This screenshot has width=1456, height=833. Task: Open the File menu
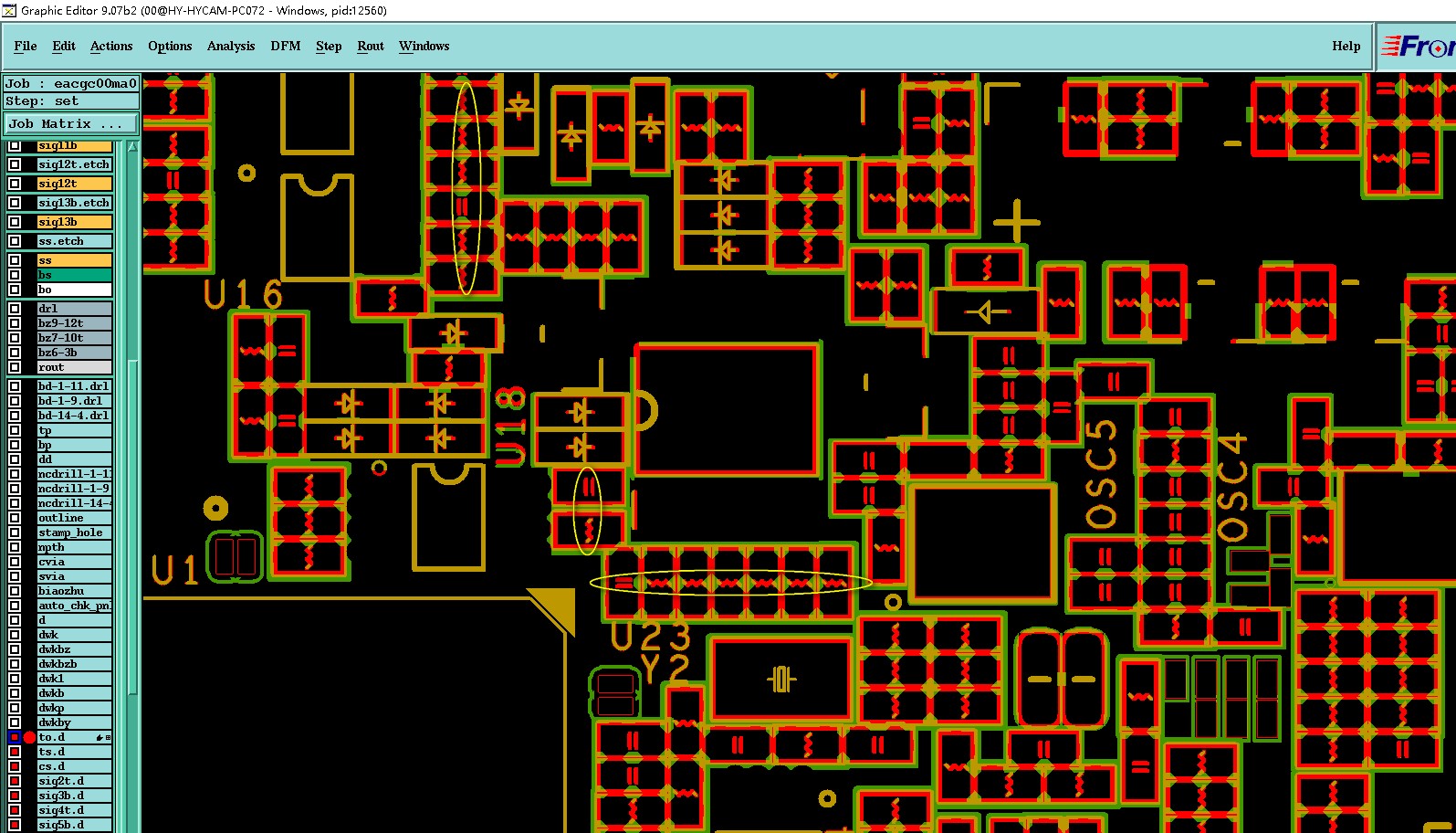click(26, 46)
